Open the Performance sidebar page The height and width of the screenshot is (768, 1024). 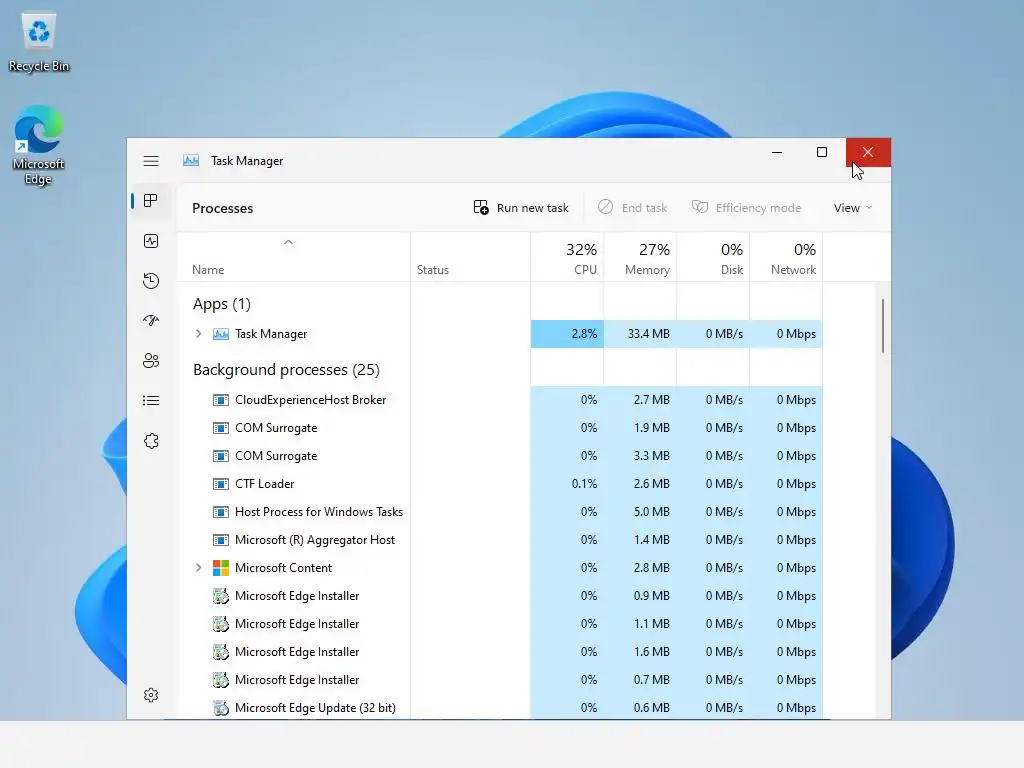click(x=151, y=241)
